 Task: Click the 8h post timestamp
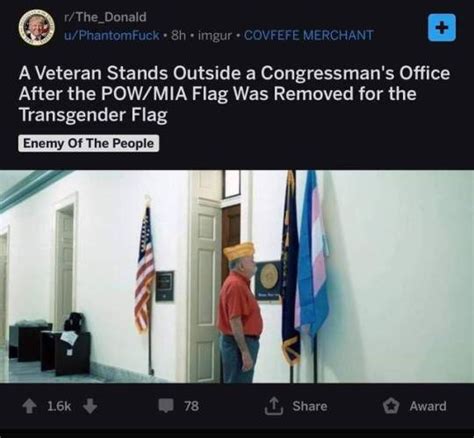coord(178,35)
